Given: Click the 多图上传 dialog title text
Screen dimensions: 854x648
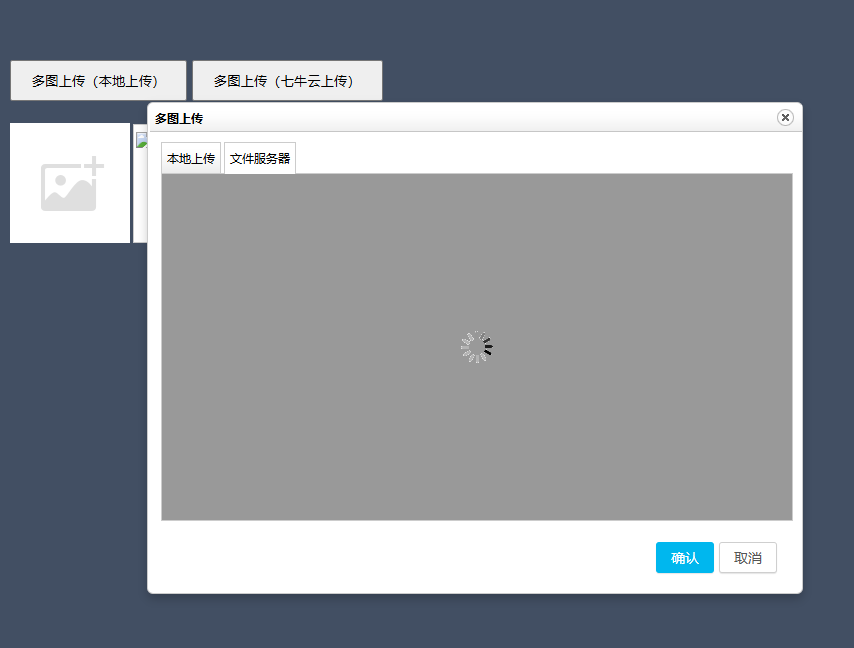Looking at the screenshot, I should 179,118.
